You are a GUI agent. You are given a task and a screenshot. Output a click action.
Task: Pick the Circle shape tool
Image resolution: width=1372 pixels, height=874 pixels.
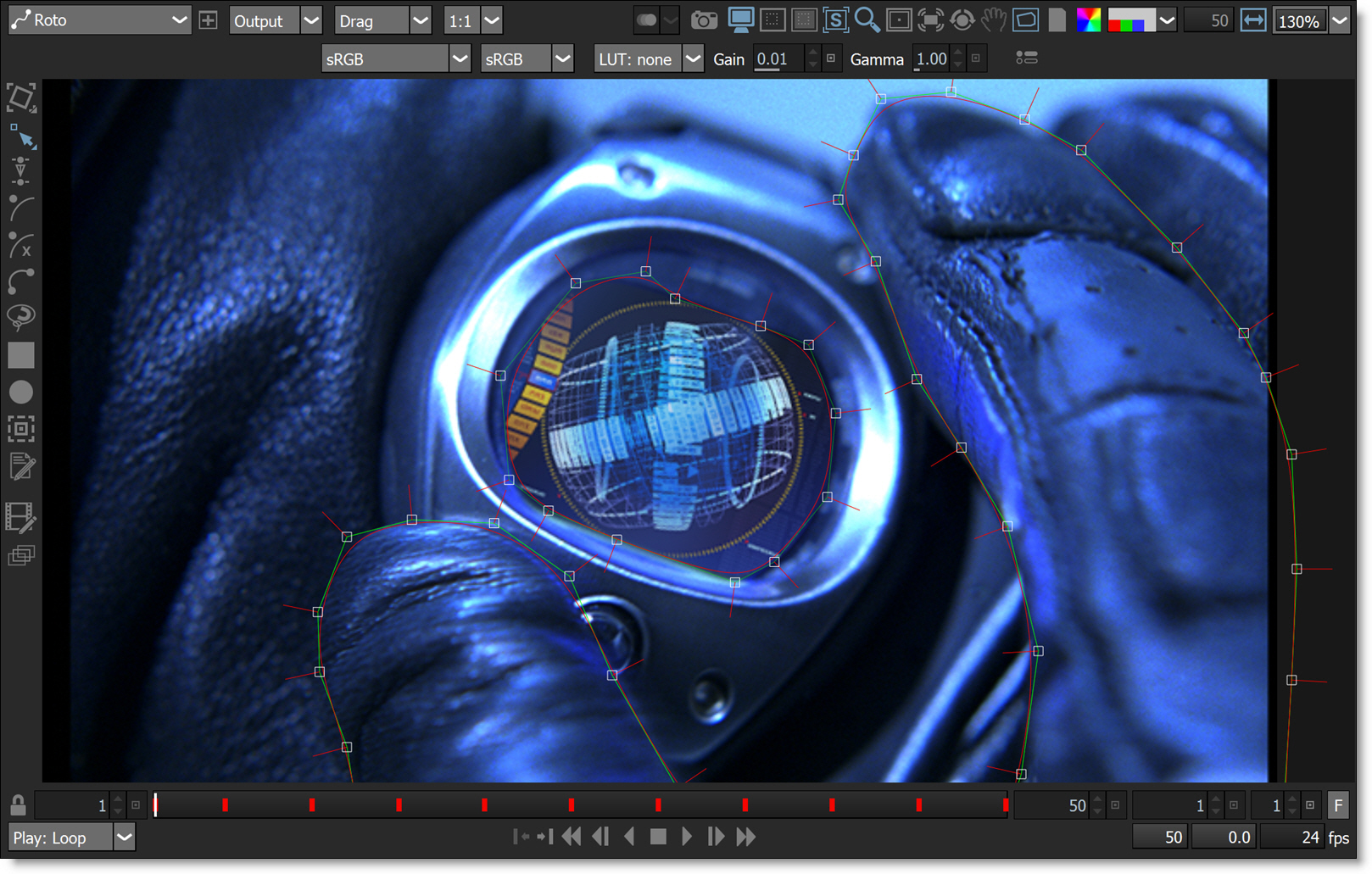pyautogui.click(x=21, y=392)
